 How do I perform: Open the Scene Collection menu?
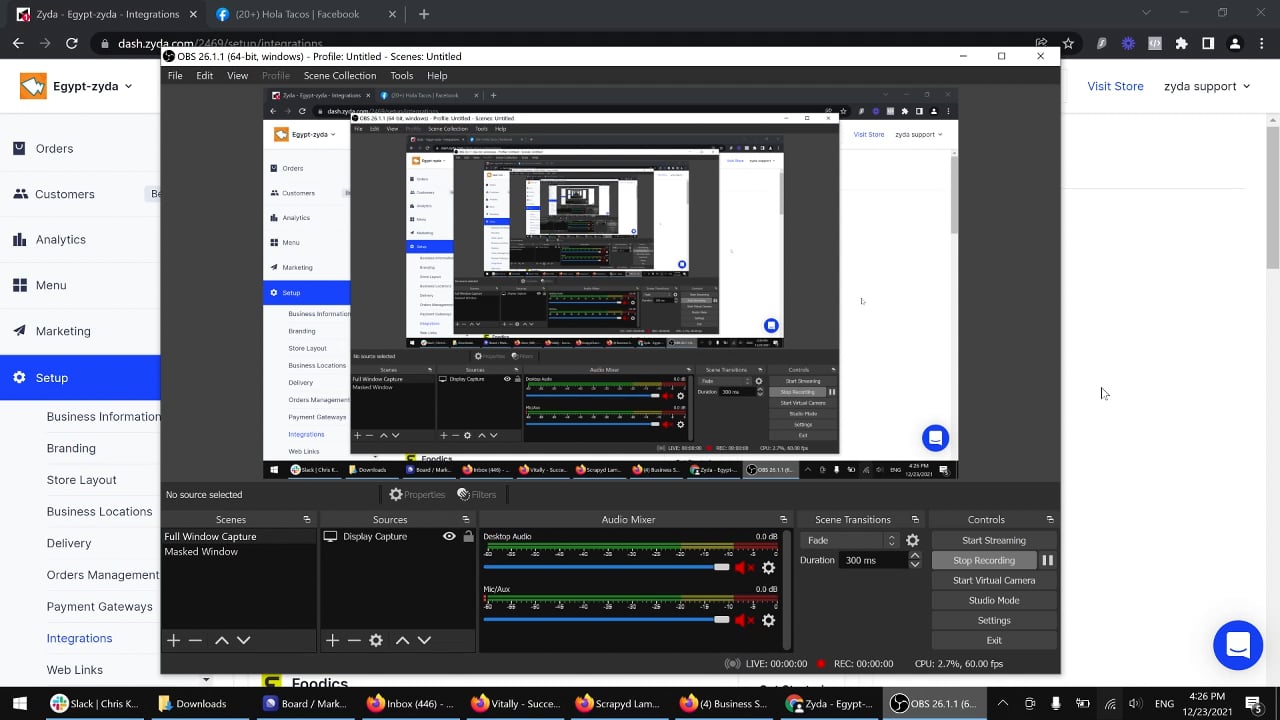click(340, 76)
